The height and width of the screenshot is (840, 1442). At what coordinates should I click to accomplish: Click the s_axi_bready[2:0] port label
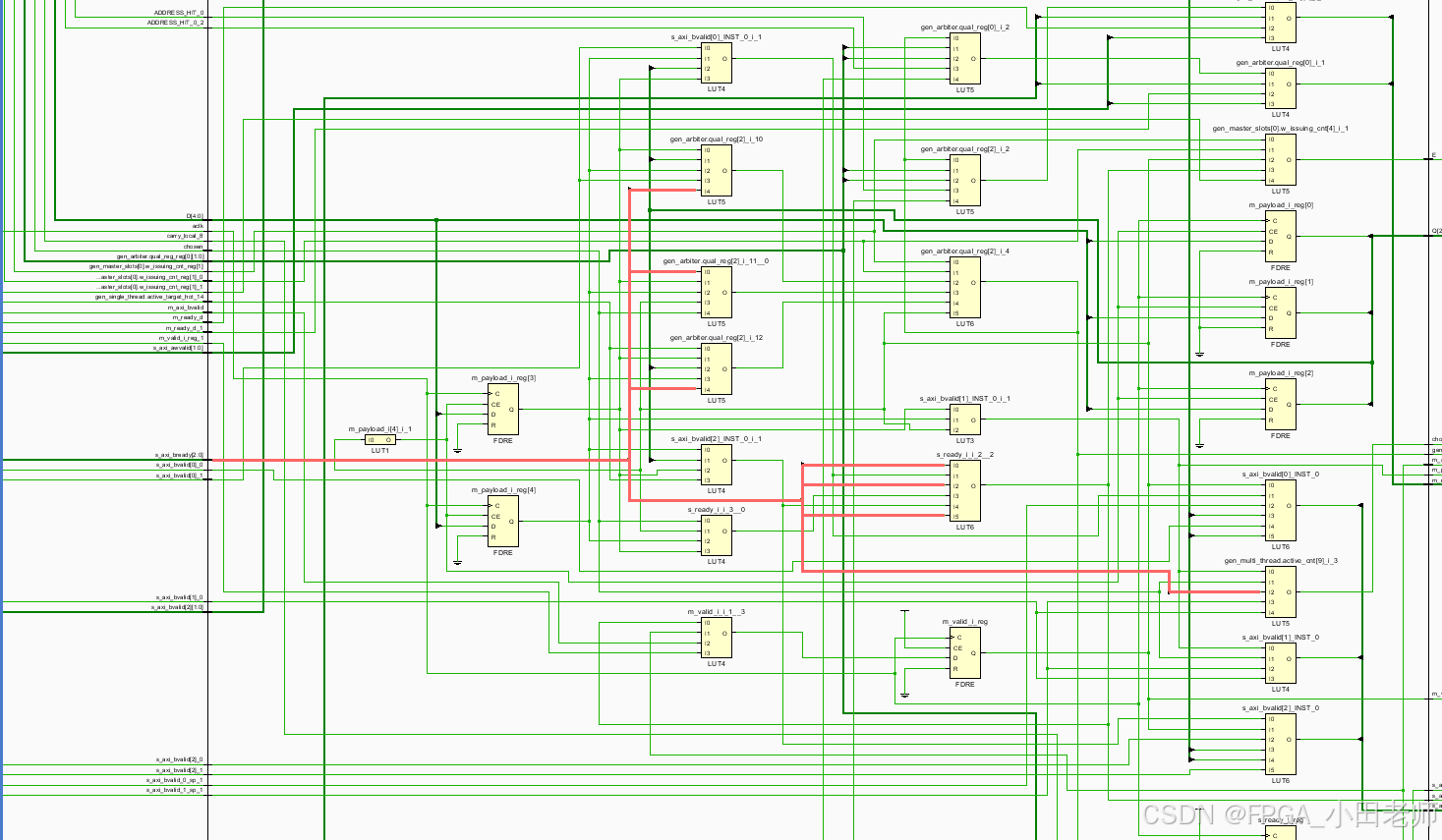click(179, 455)
